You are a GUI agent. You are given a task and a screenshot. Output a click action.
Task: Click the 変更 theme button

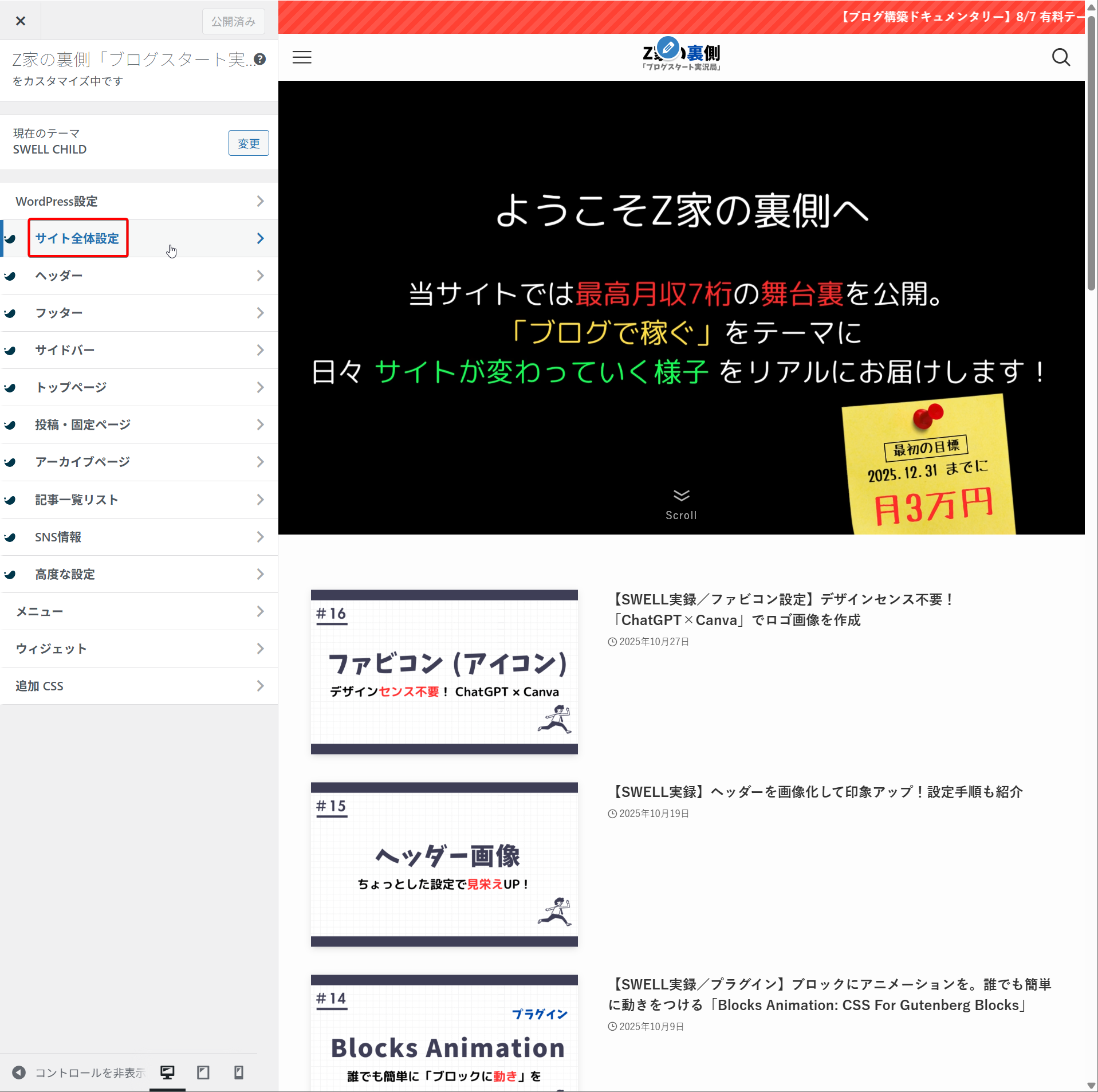pos(249,143)
